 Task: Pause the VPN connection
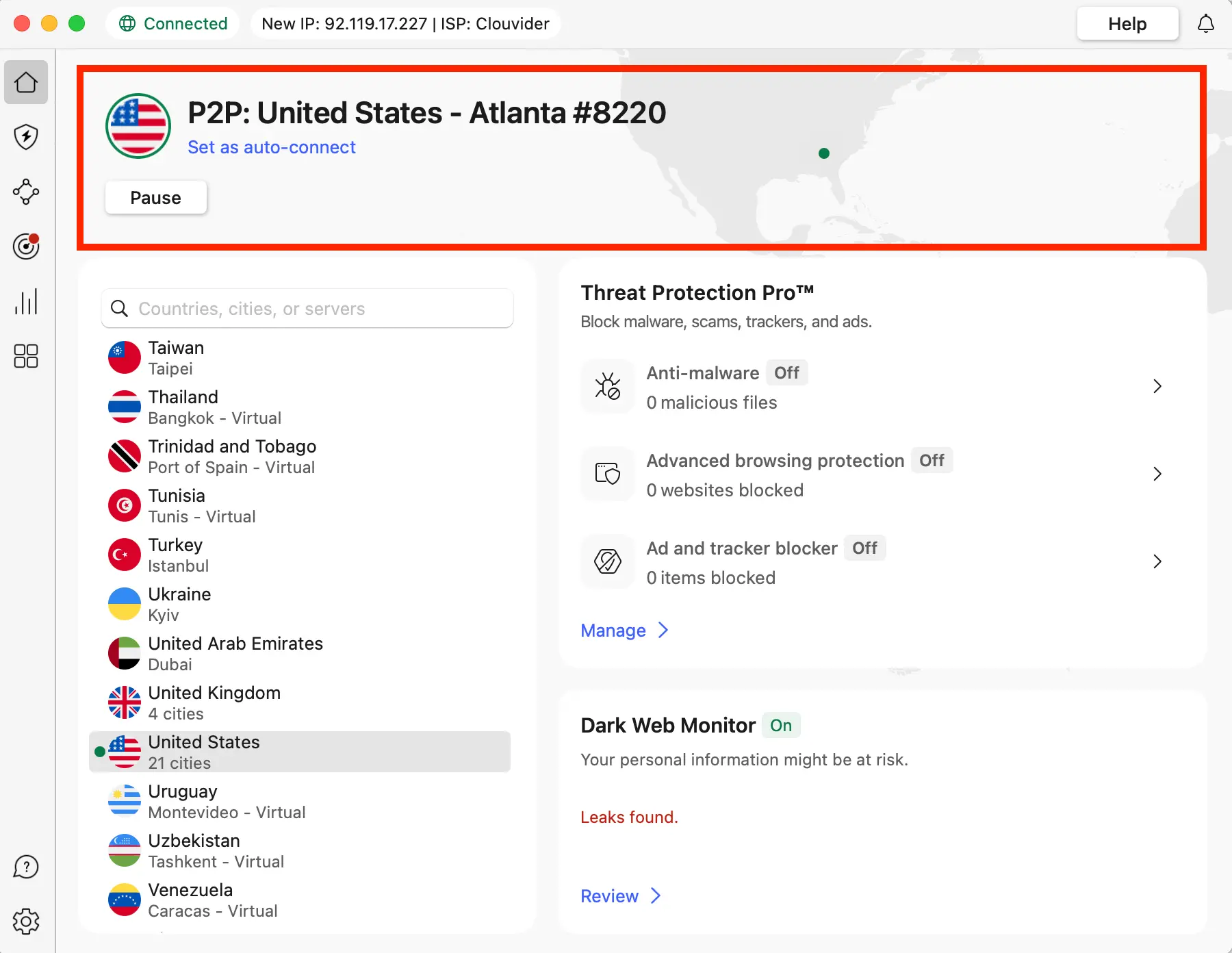point(155,197)
